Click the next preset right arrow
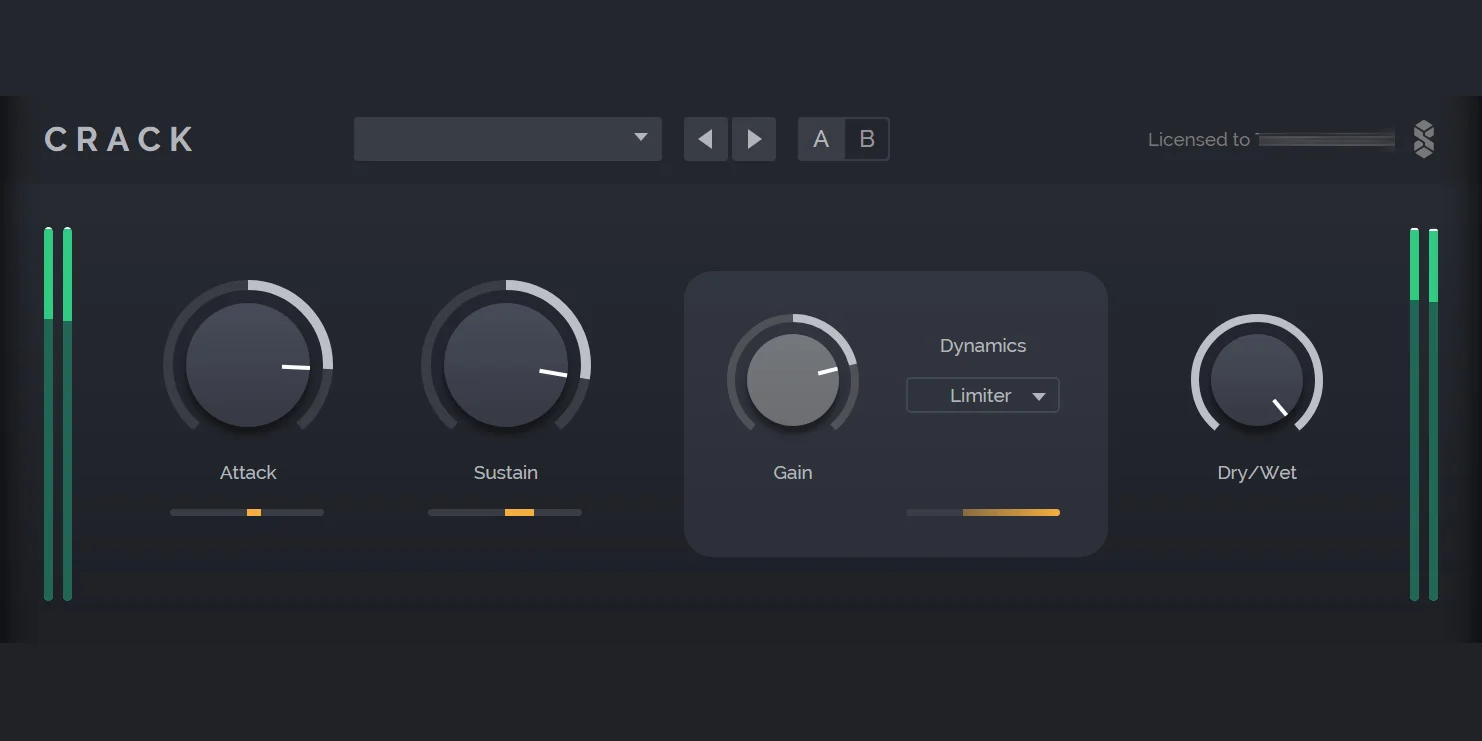 pos(754,139)
